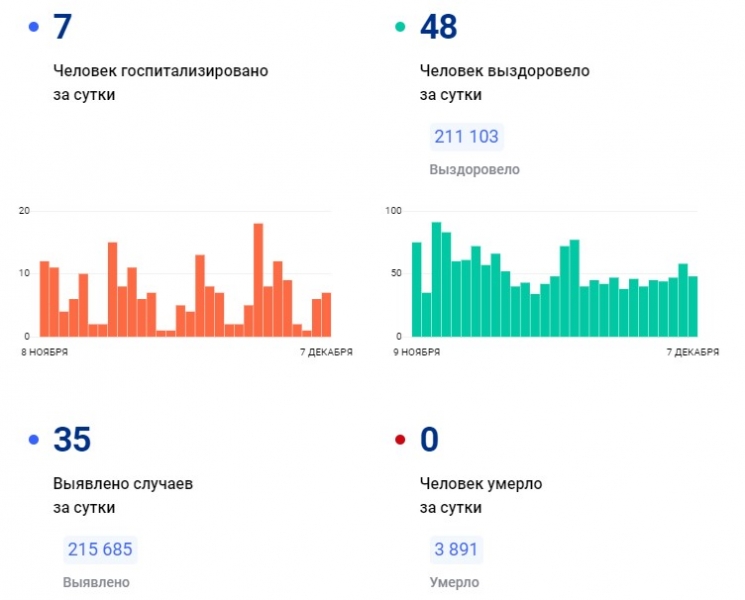Click the tallest green bar in recovered chart
Image resolution: width=745 pixels, height=600 pixels.
[436, 279]
